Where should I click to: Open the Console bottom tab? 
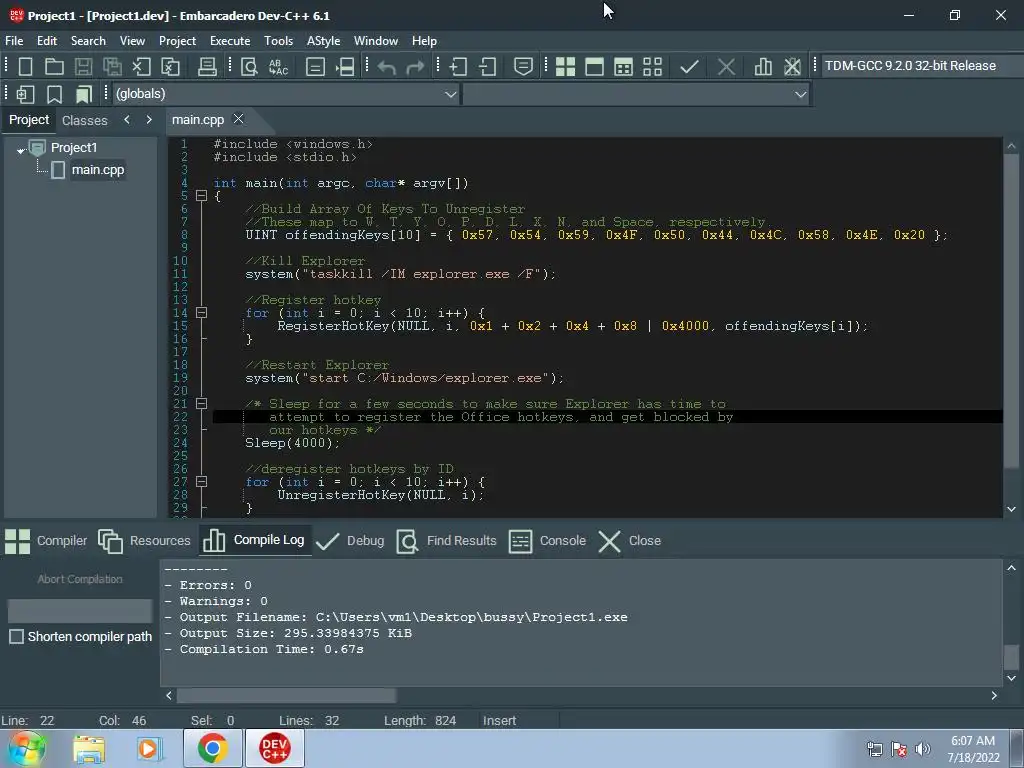(547, 541)
